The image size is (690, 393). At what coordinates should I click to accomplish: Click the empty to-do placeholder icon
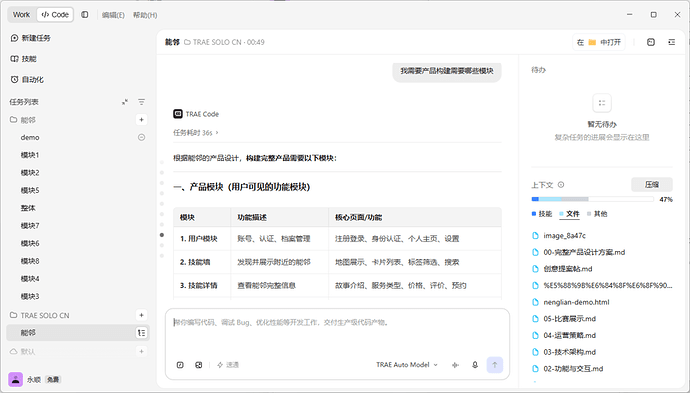click(602, 103)
